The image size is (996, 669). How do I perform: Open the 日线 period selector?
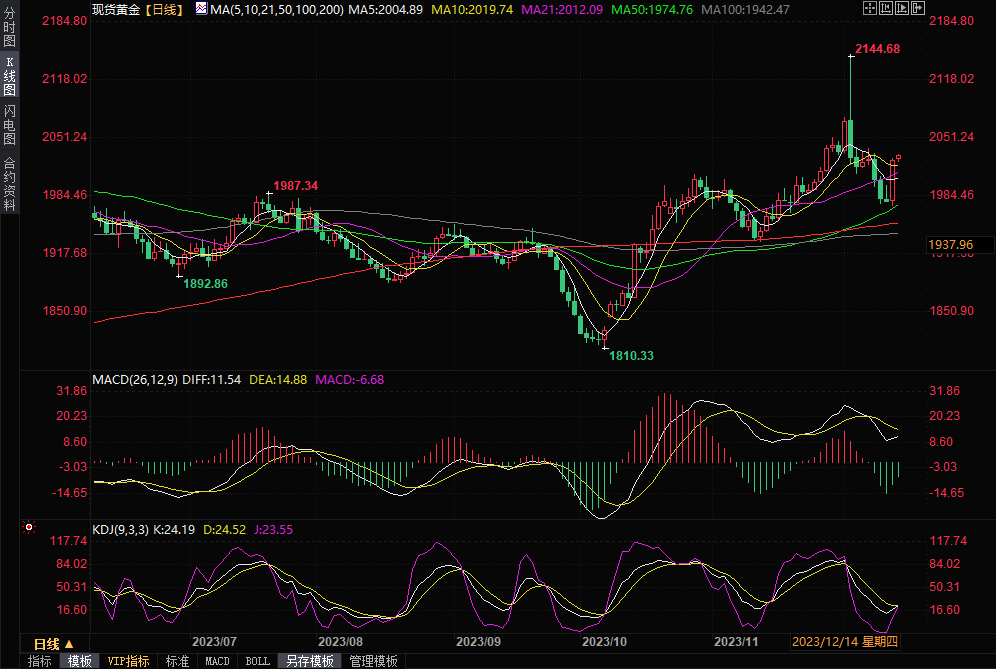coord(53,643)
